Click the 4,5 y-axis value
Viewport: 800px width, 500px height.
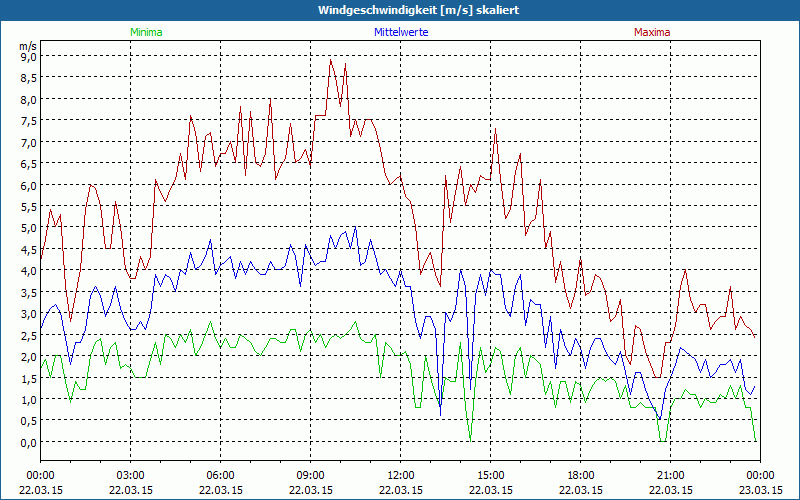coord(29,249)
